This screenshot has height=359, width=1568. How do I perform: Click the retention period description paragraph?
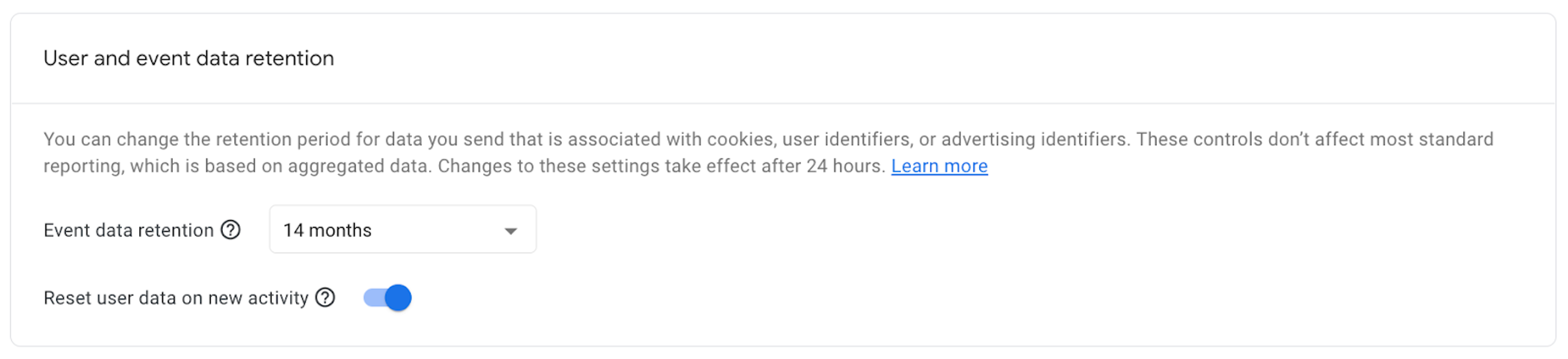(768, 153)
